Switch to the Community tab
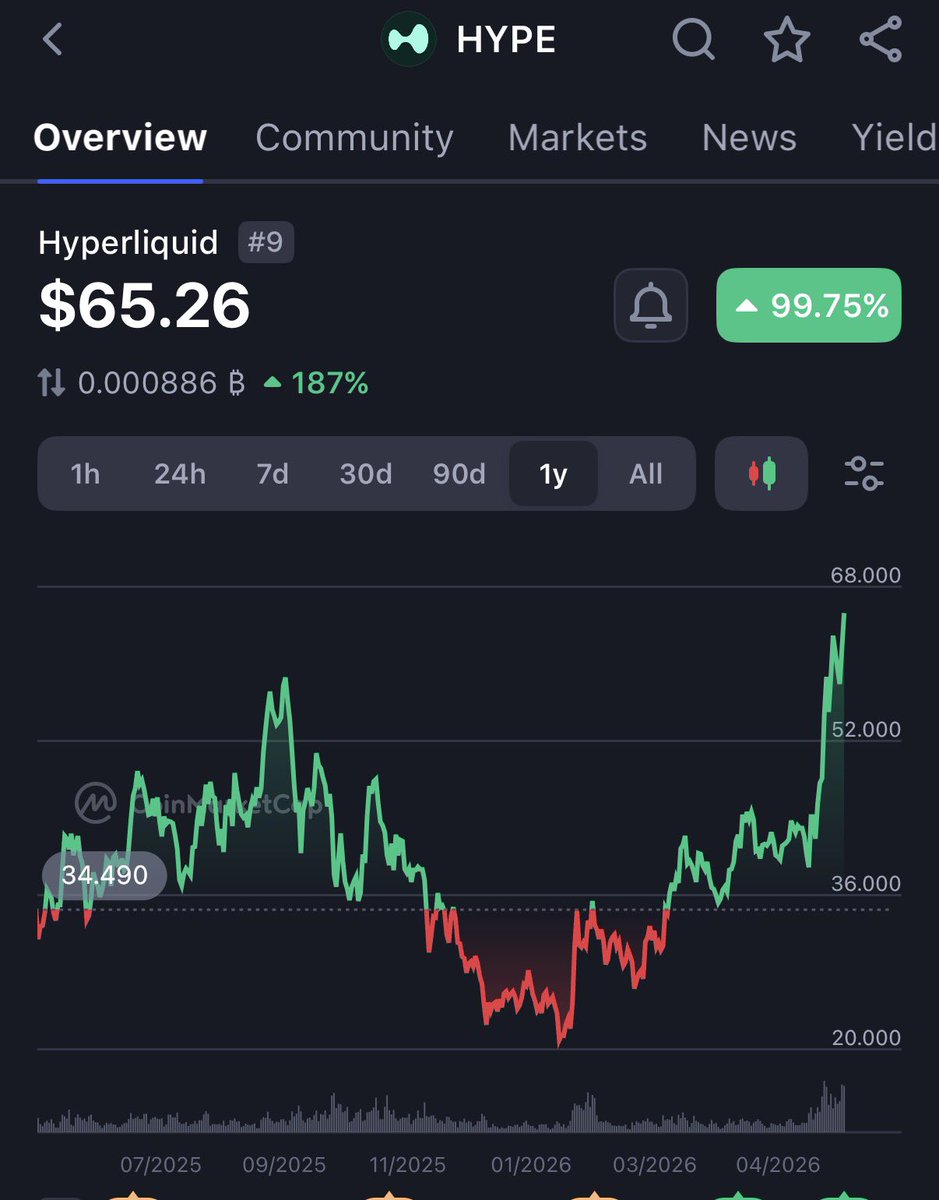The image size is (939, 1200). click(x=354, y=137)
